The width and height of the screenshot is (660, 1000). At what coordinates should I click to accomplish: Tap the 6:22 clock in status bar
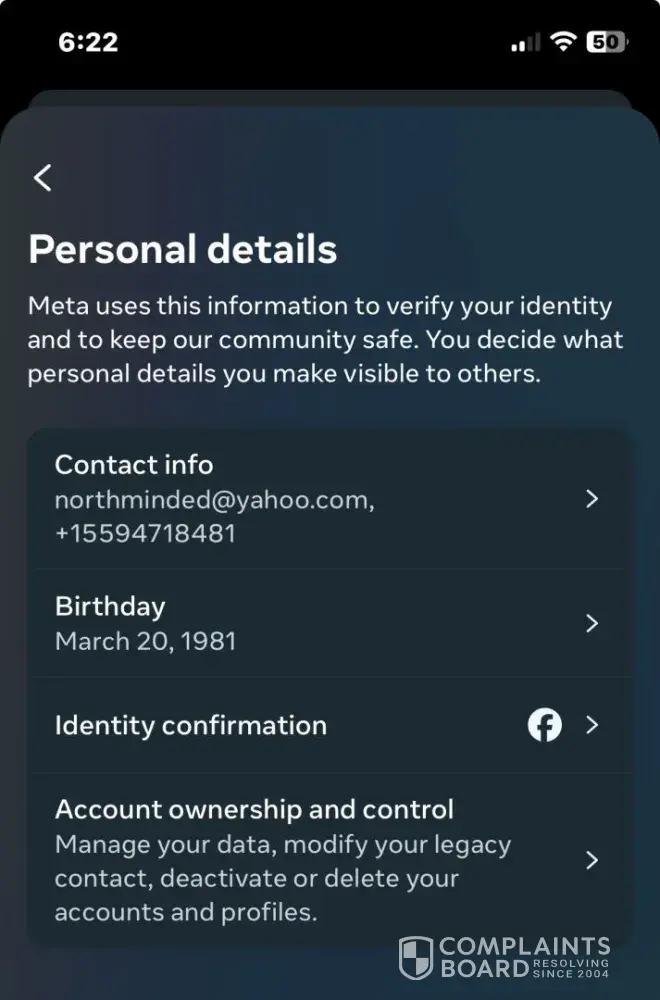pyautogui.click(x=88, y=43)
